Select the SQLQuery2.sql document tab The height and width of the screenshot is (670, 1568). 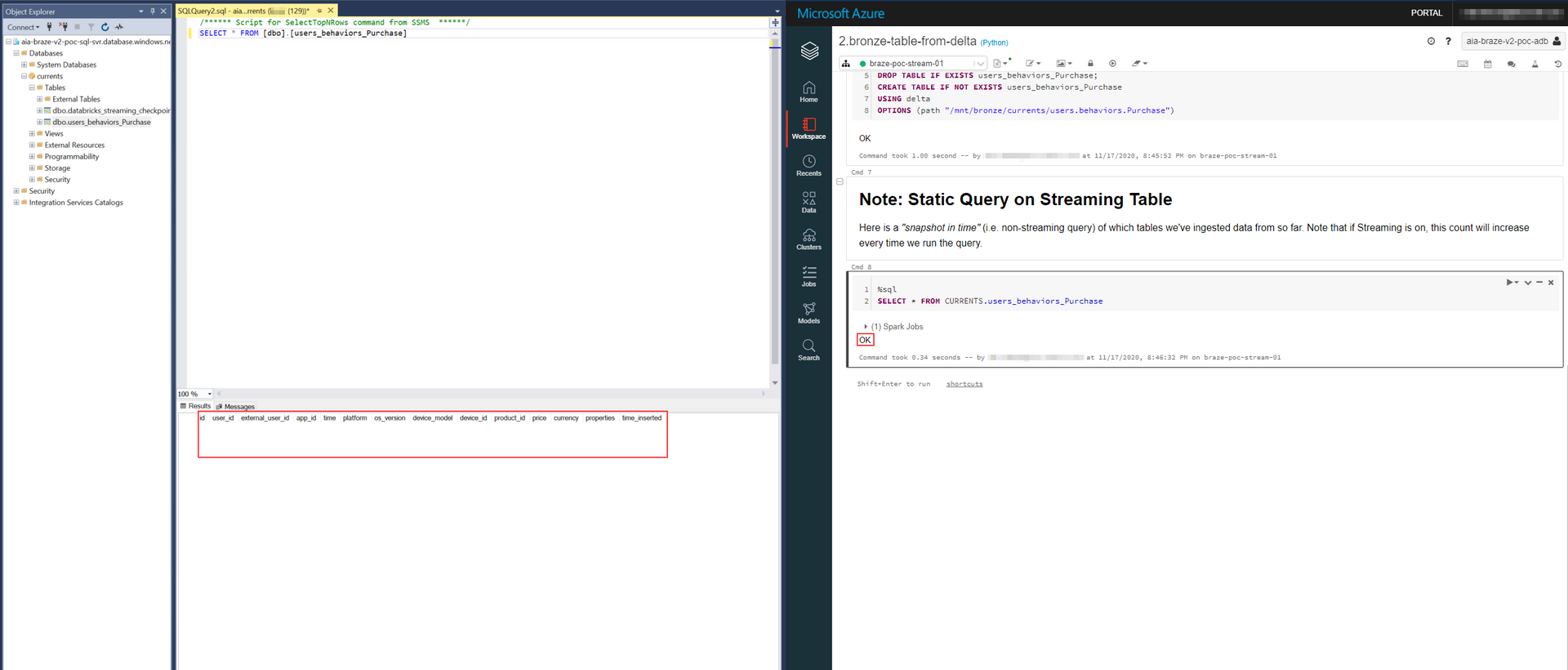tap(243, 11)
